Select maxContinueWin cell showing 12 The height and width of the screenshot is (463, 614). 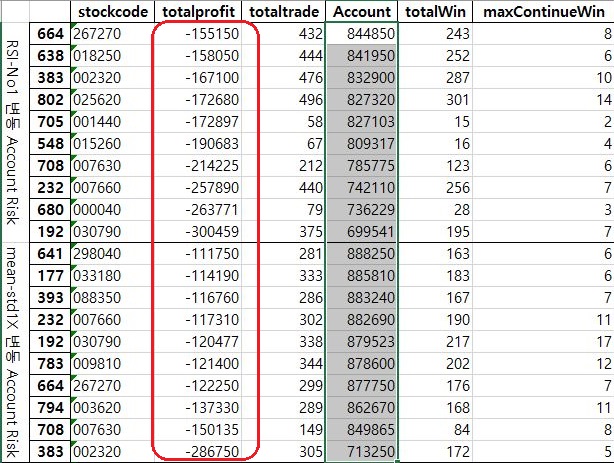[x=544, y=364]
